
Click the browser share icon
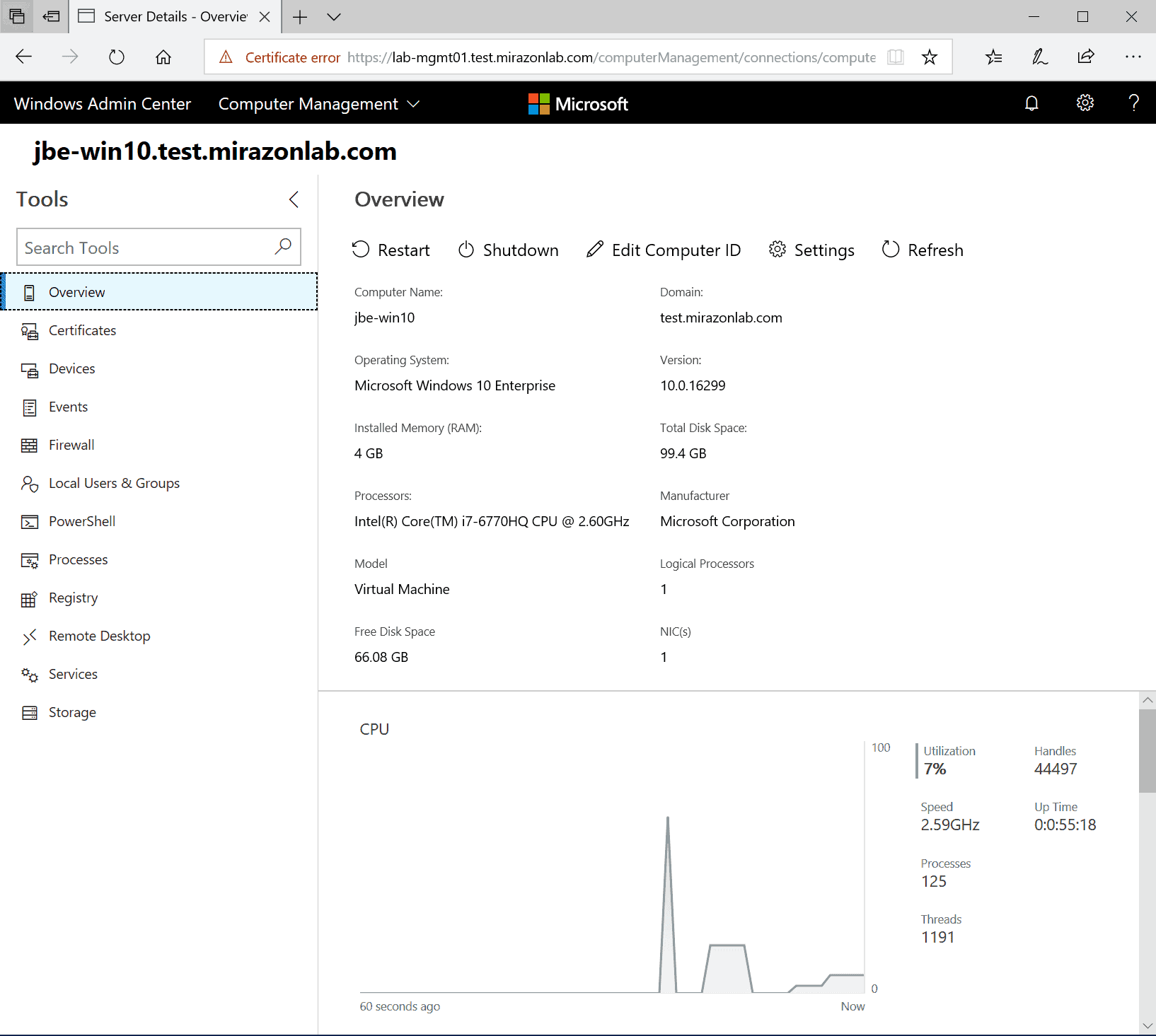(1085, 57)
